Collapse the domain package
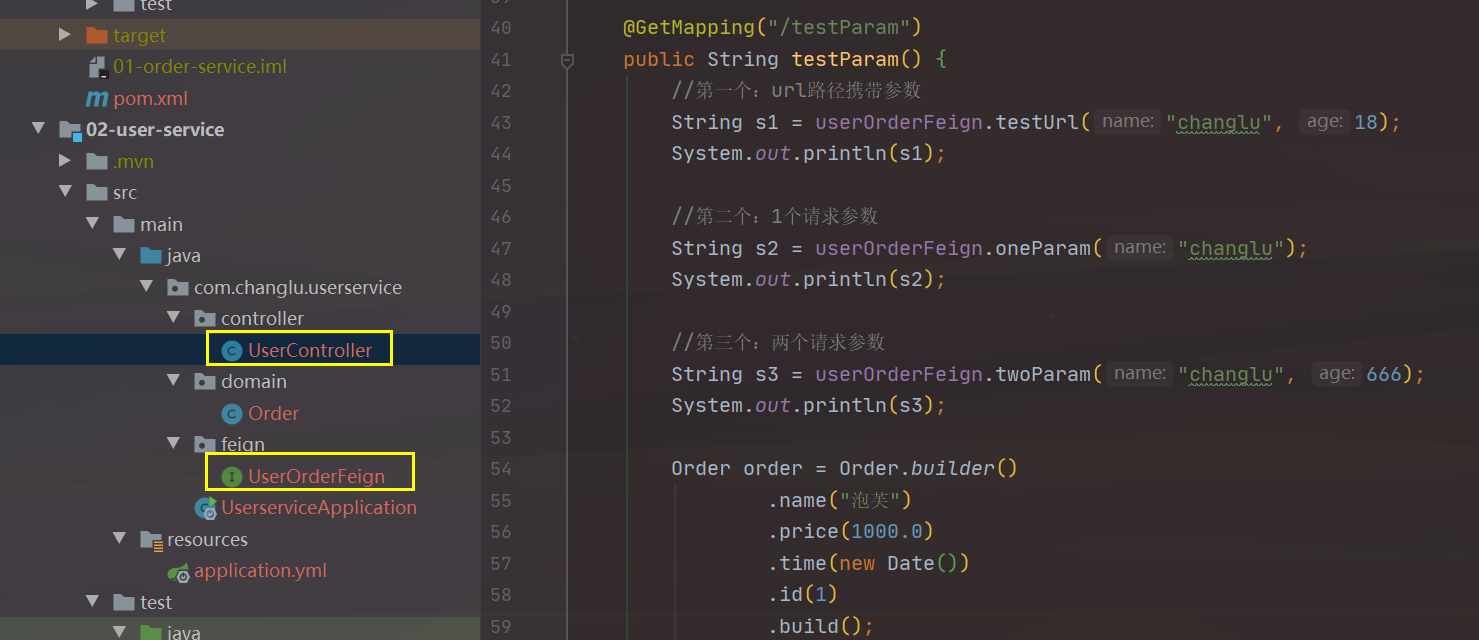The image size is (1479, 640). coord(173,381)
